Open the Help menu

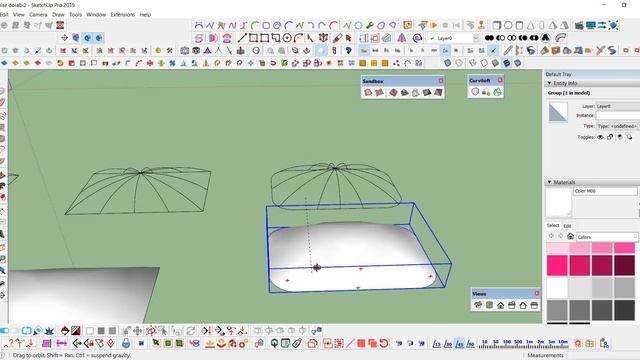click(145, 14)
